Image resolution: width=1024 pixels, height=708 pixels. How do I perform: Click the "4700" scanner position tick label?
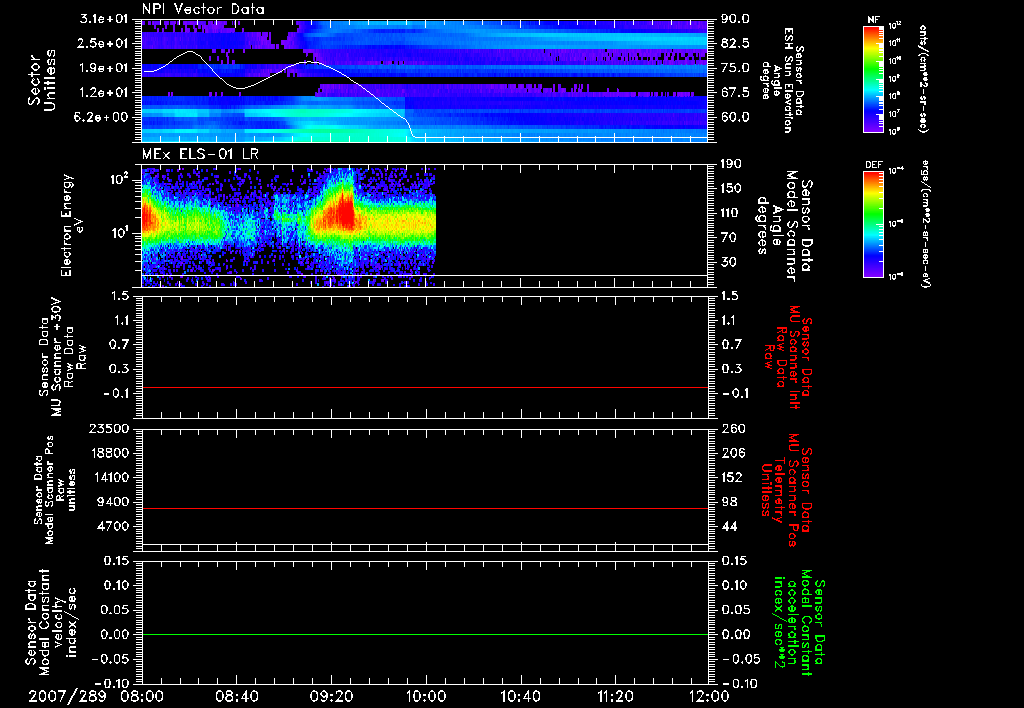(113, 526)
